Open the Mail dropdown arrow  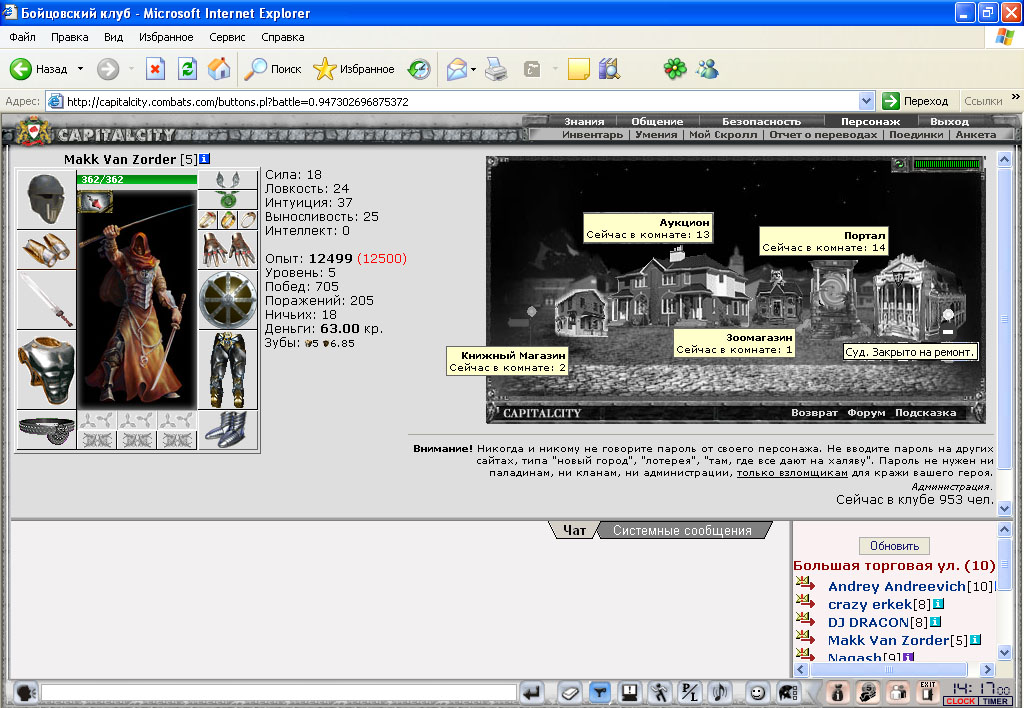pyautogui.click(x=473, y=69)
